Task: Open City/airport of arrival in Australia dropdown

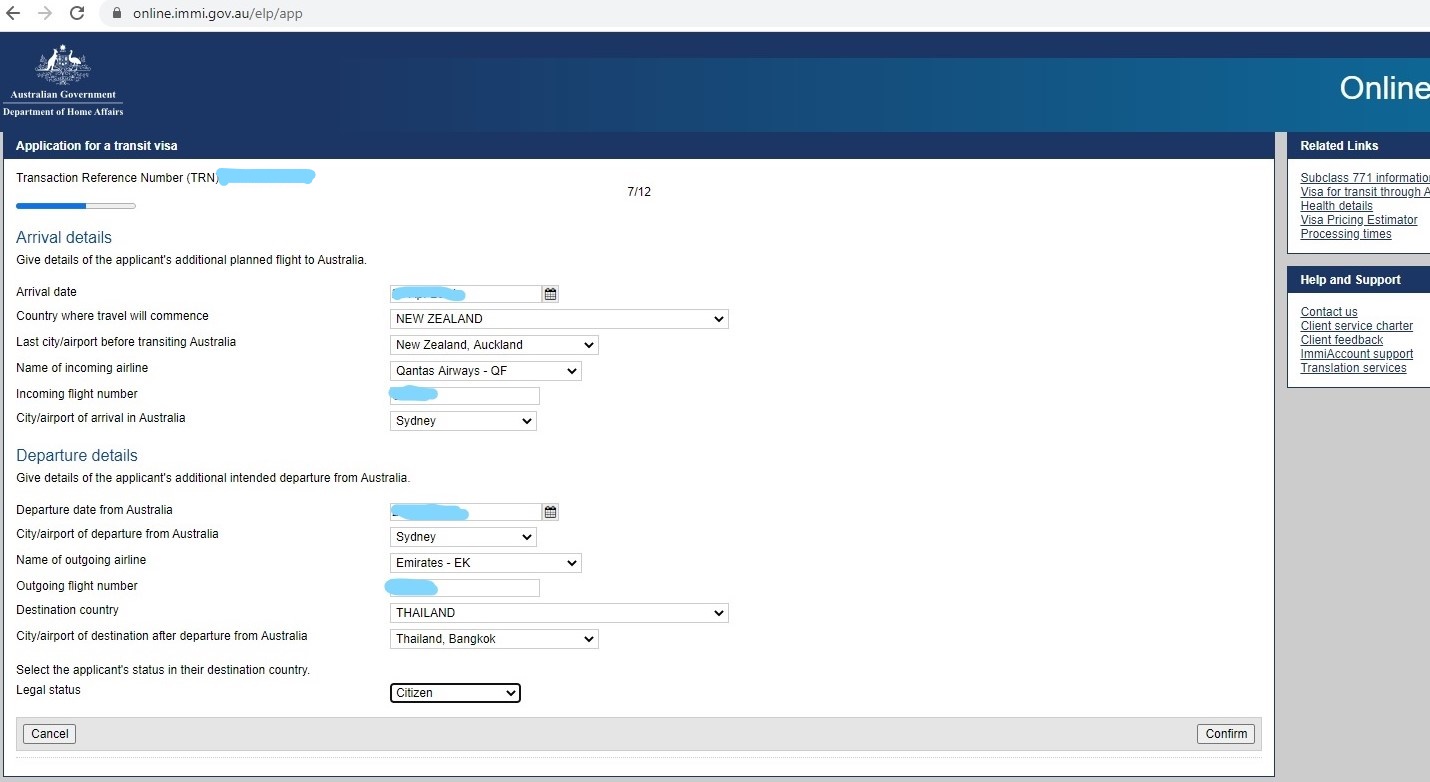Action: 463,421
